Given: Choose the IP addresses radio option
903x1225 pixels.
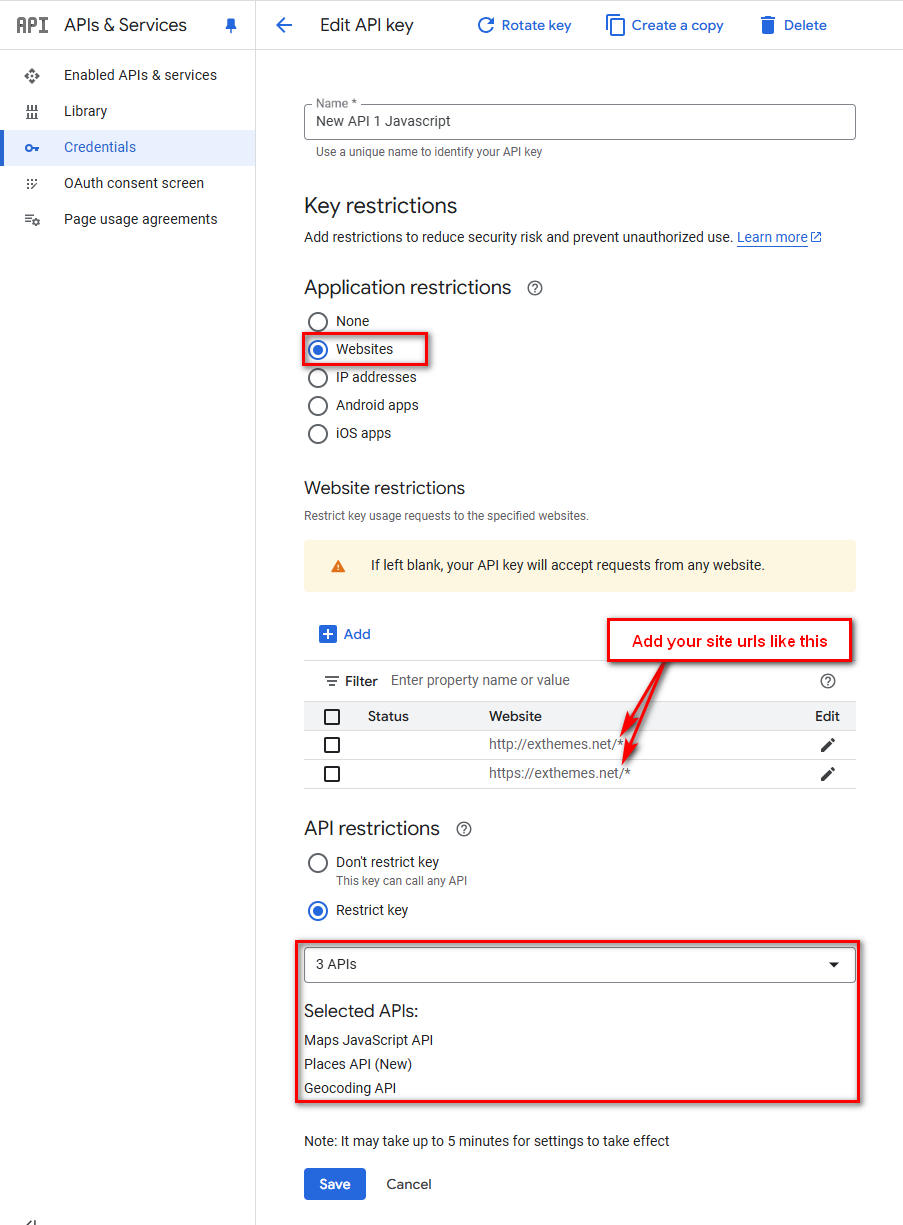Looking at the screenshot, I should point(318,378).
